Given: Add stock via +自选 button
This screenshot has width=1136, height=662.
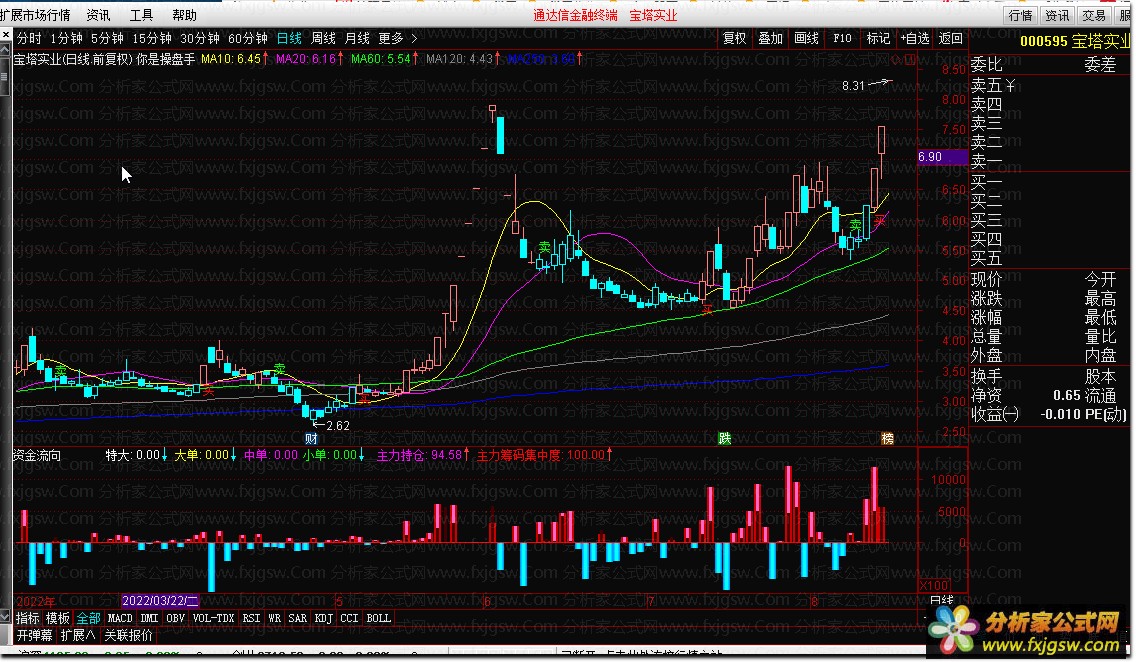Looking at the screenshot, I should (x=915, y=38).
